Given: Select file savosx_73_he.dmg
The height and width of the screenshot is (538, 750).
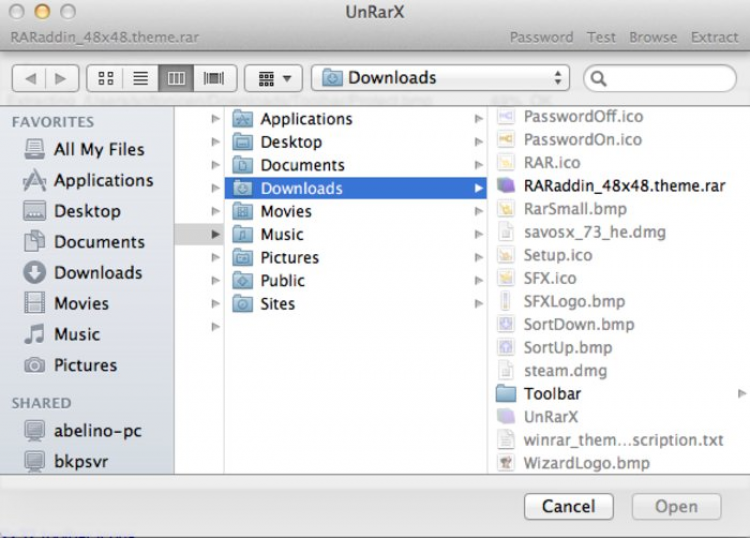Looking at the screenshot, I should pos(582,232).
